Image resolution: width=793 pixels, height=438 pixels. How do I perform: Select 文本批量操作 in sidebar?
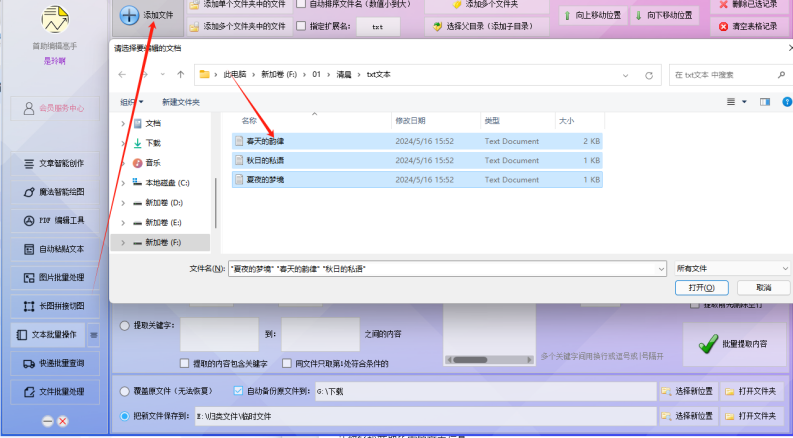pos(48,335)
